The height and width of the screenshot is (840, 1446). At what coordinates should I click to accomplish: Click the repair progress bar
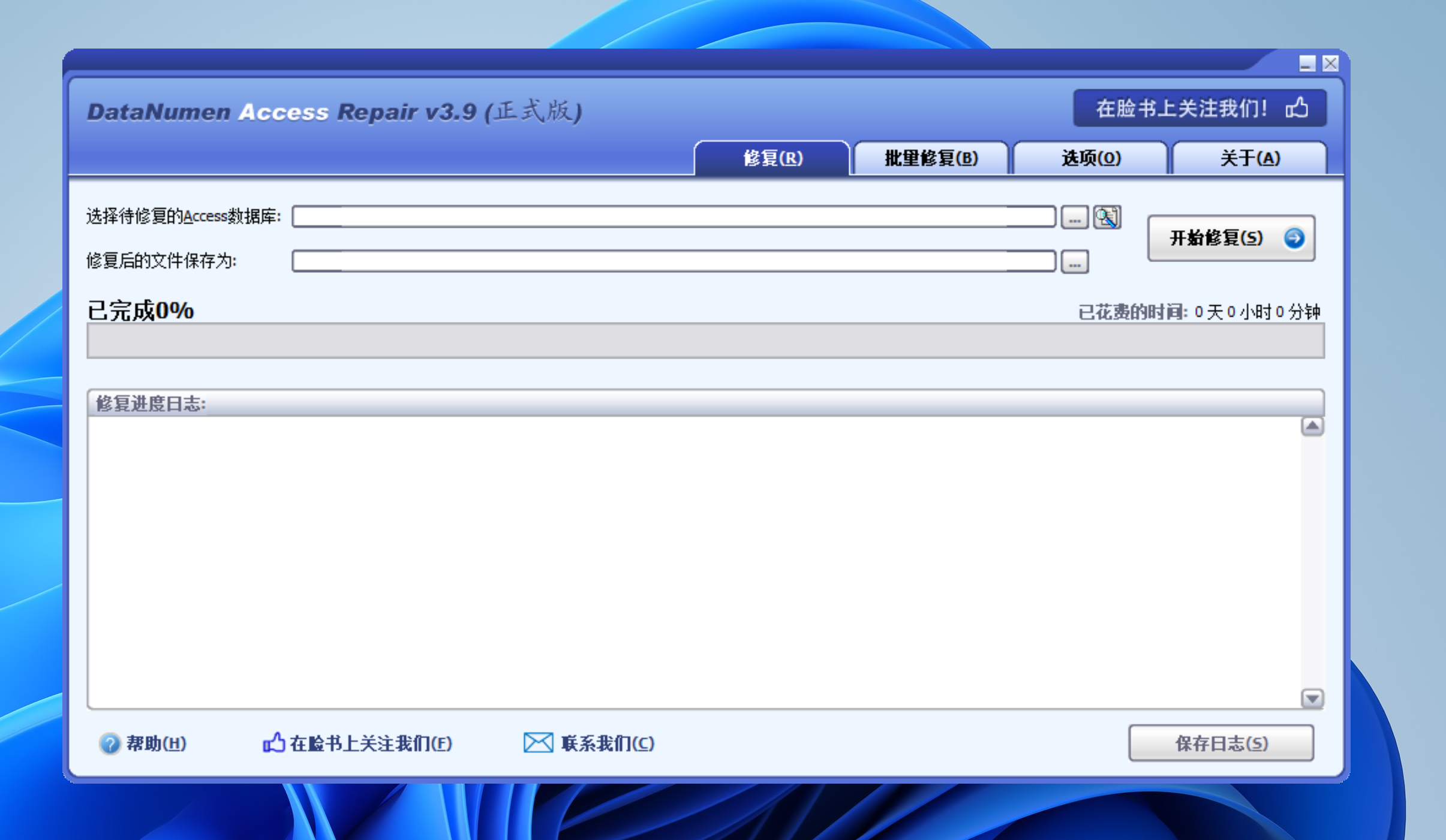point(705,341)
